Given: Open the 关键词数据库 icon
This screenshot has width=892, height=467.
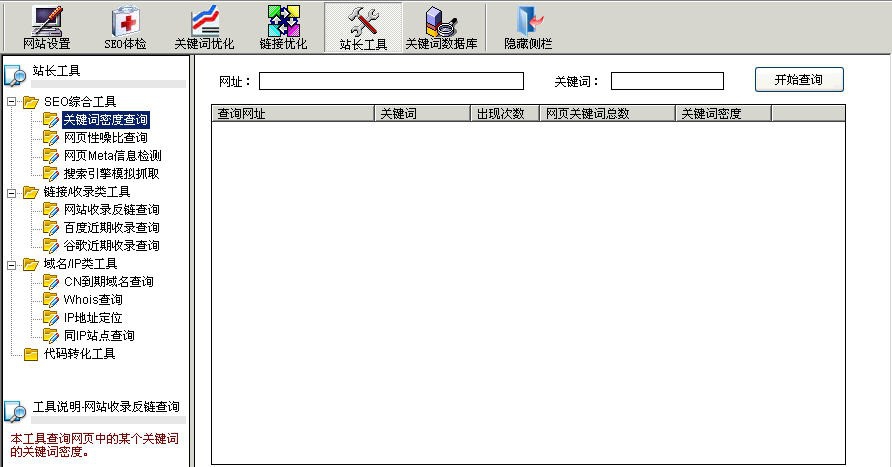Looking at the screenshot, I should [441, 21].
